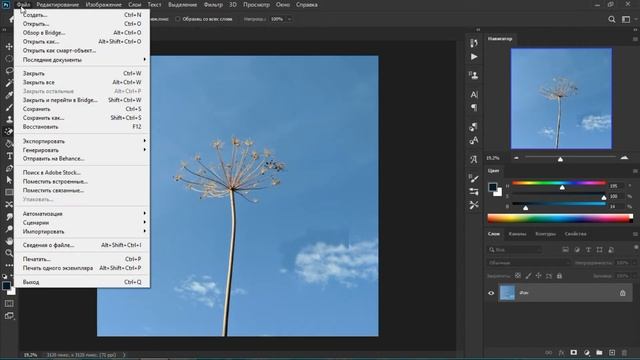Open the layer opacity dropdown arrow
The image size is (640, 360).
(x=634, y=263)
